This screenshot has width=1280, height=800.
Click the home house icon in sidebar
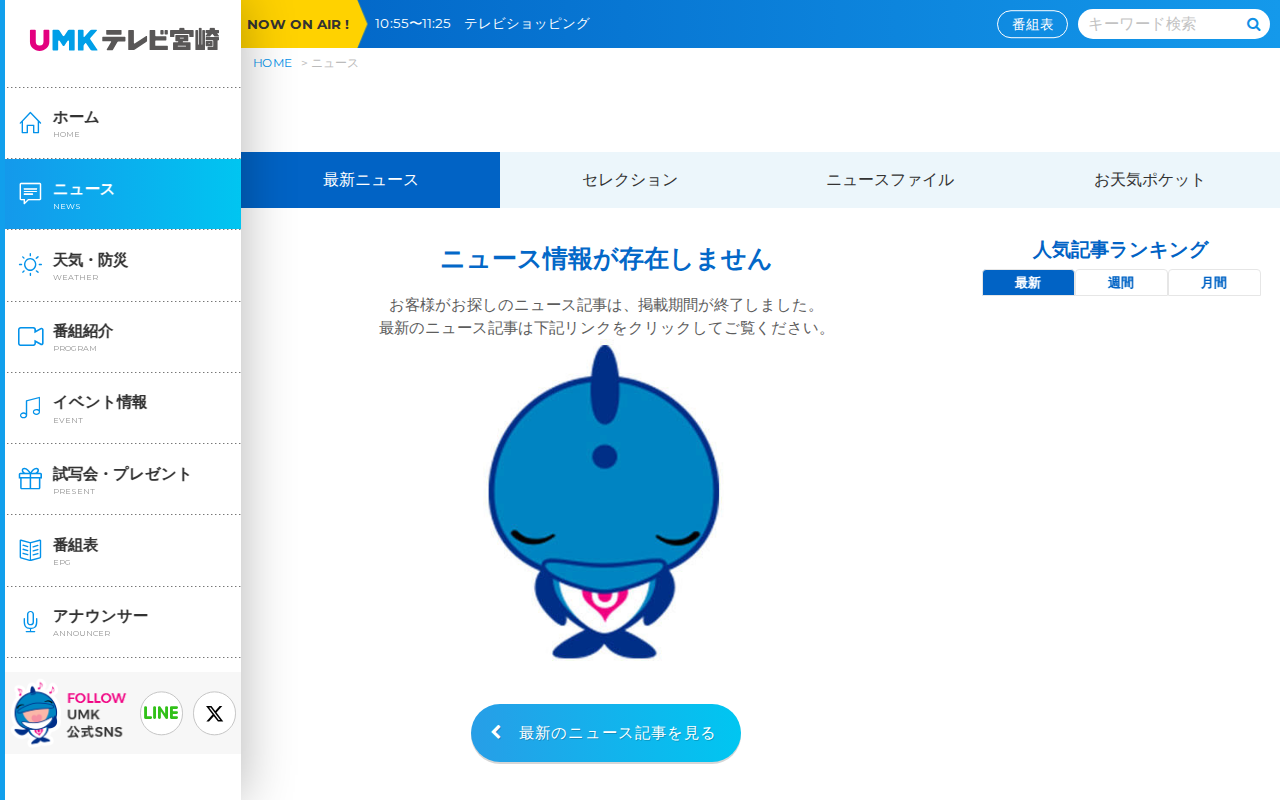[x=30, y=123]
